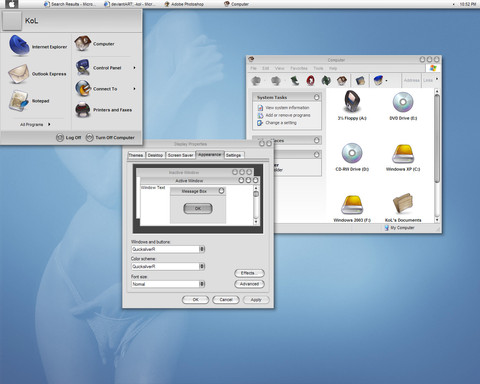Select the DVD Drive (E:) icon
Screen dimensions: 480x384
point(403,105)
